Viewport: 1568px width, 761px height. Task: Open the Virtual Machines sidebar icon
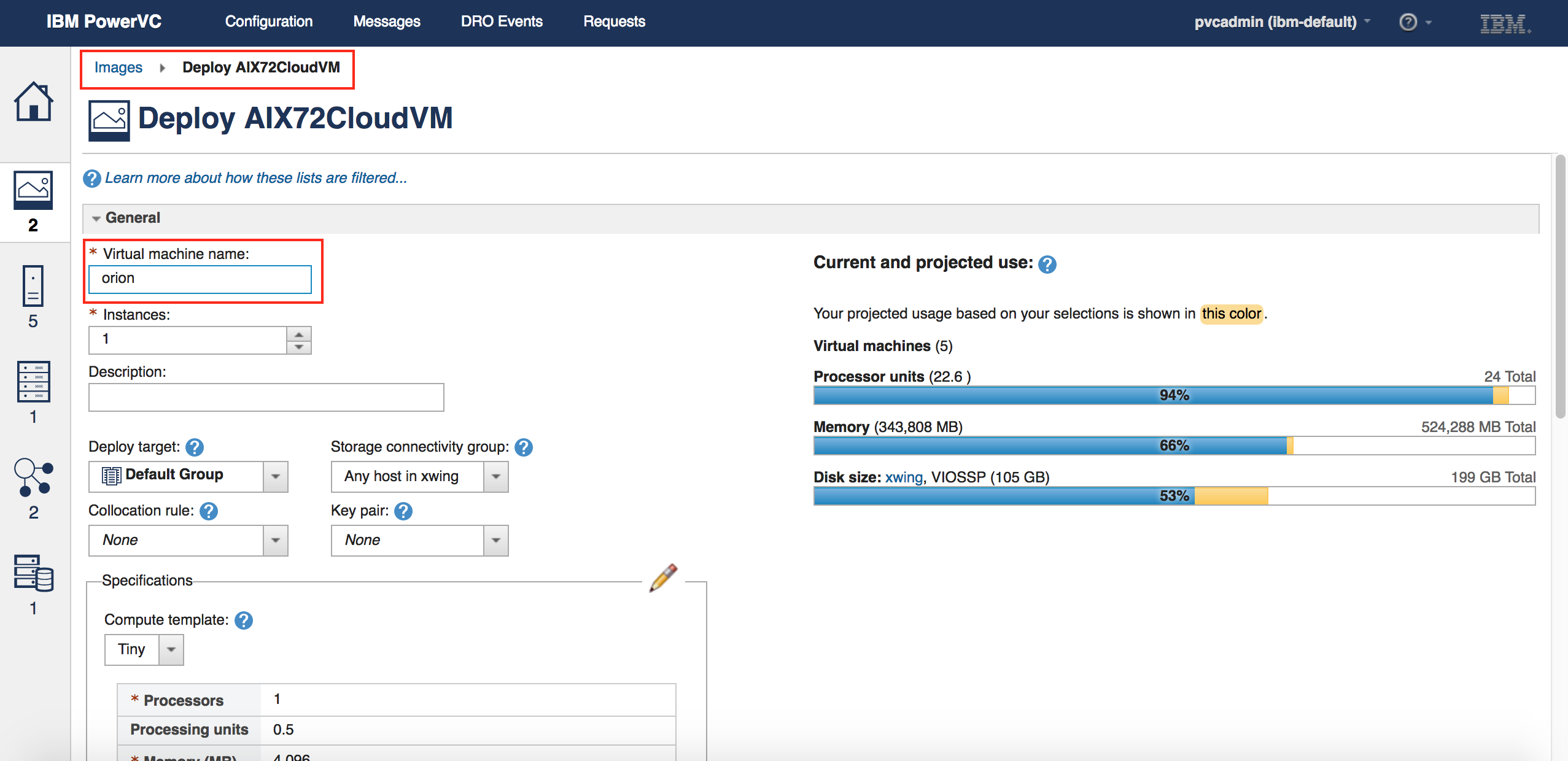click(x=33, y=285)
